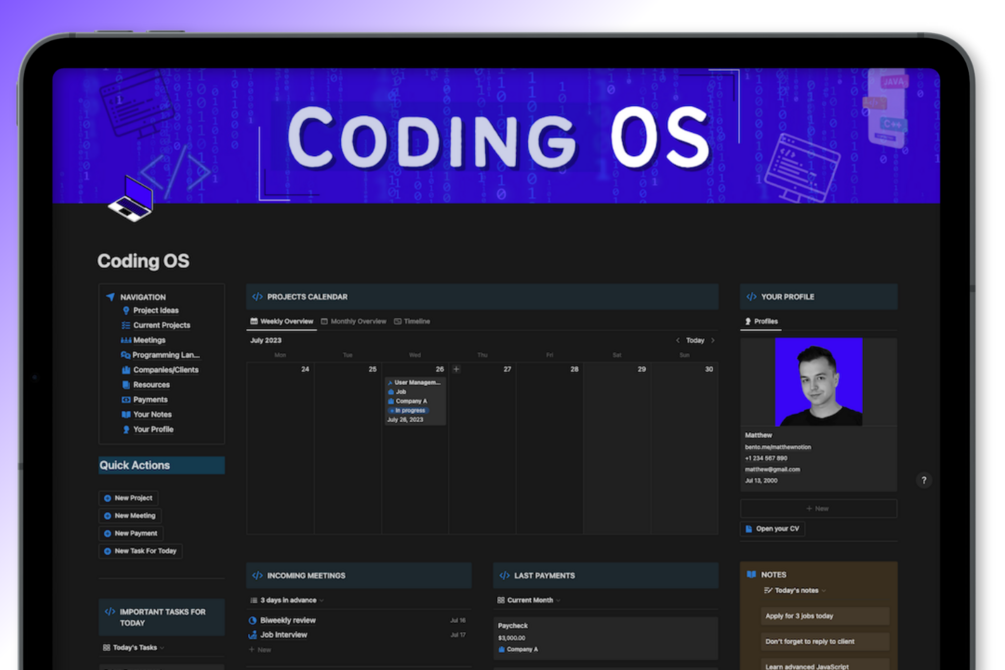Open the User Management event card
This screenshot has height=670, width=1005.
click(417, 382)
